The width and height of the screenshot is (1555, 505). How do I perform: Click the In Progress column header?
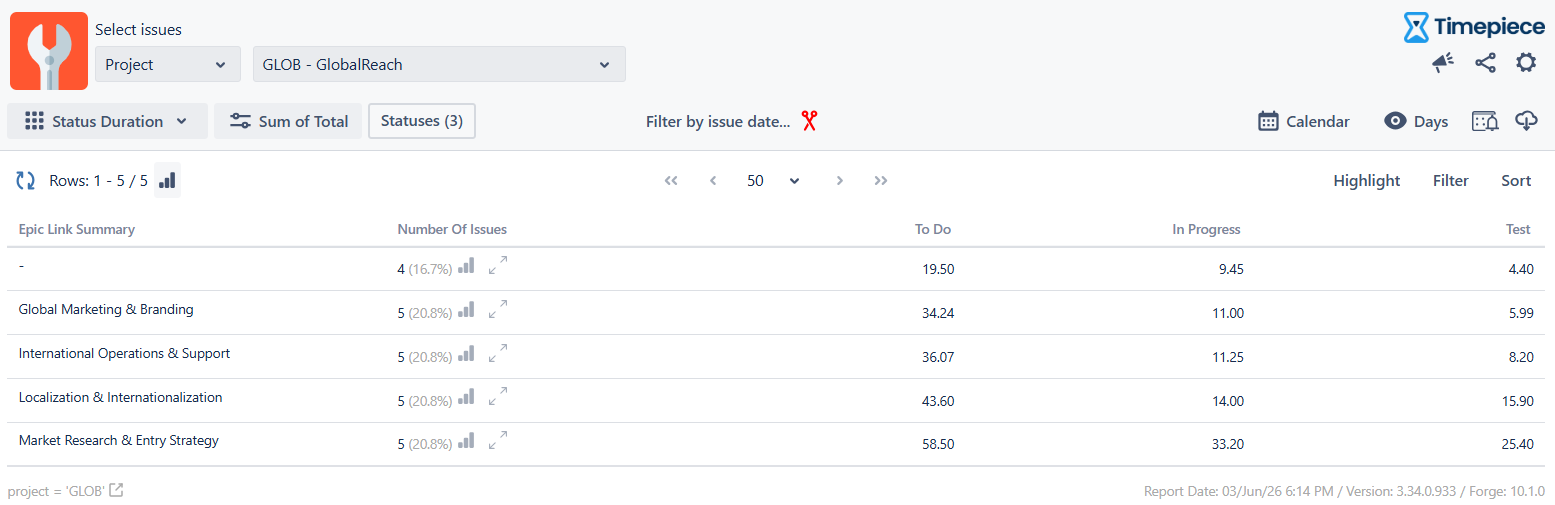coord(1206,229)
